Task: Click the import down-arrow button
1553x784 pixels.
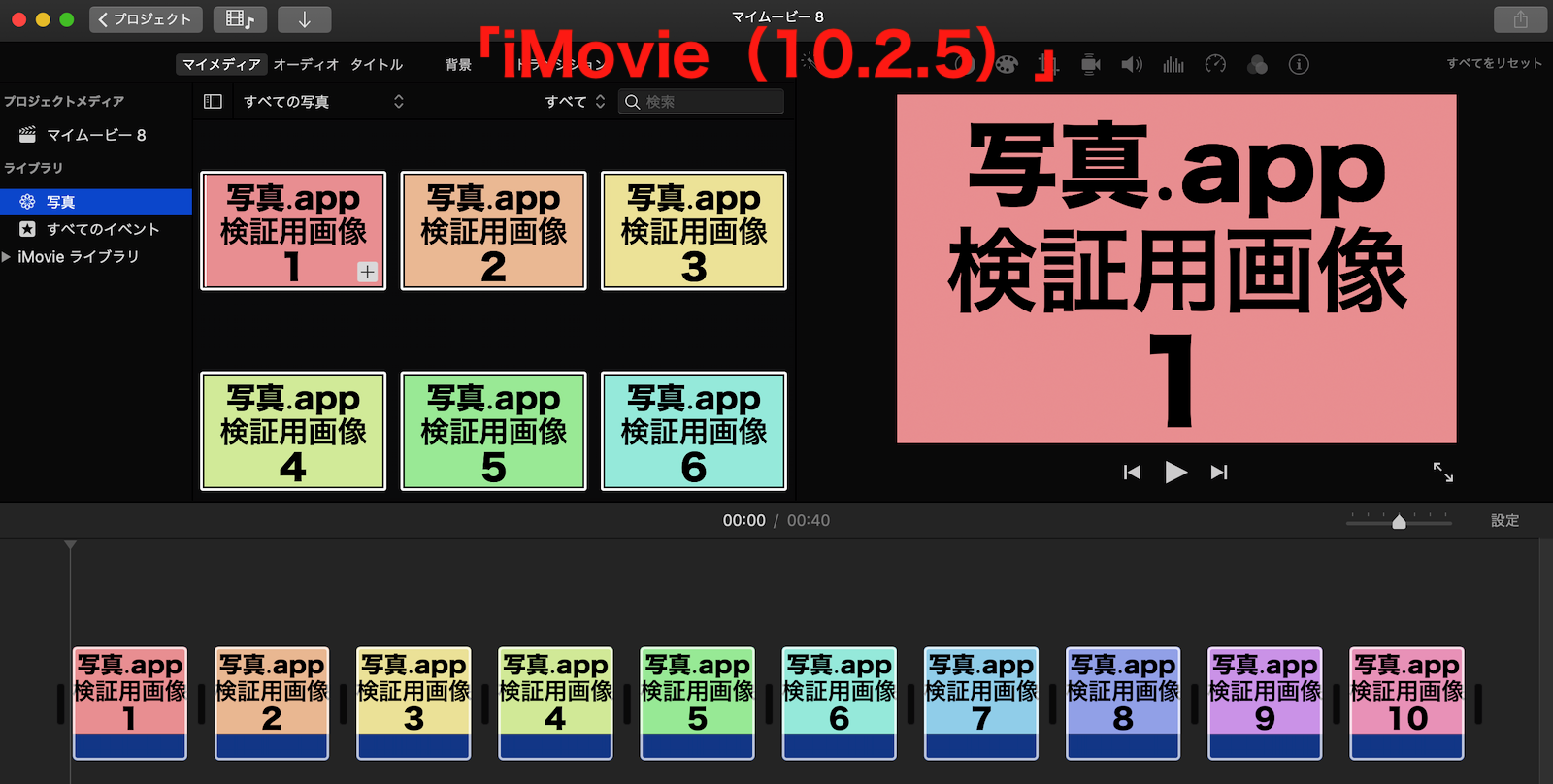Action: (x=304, y=19)
